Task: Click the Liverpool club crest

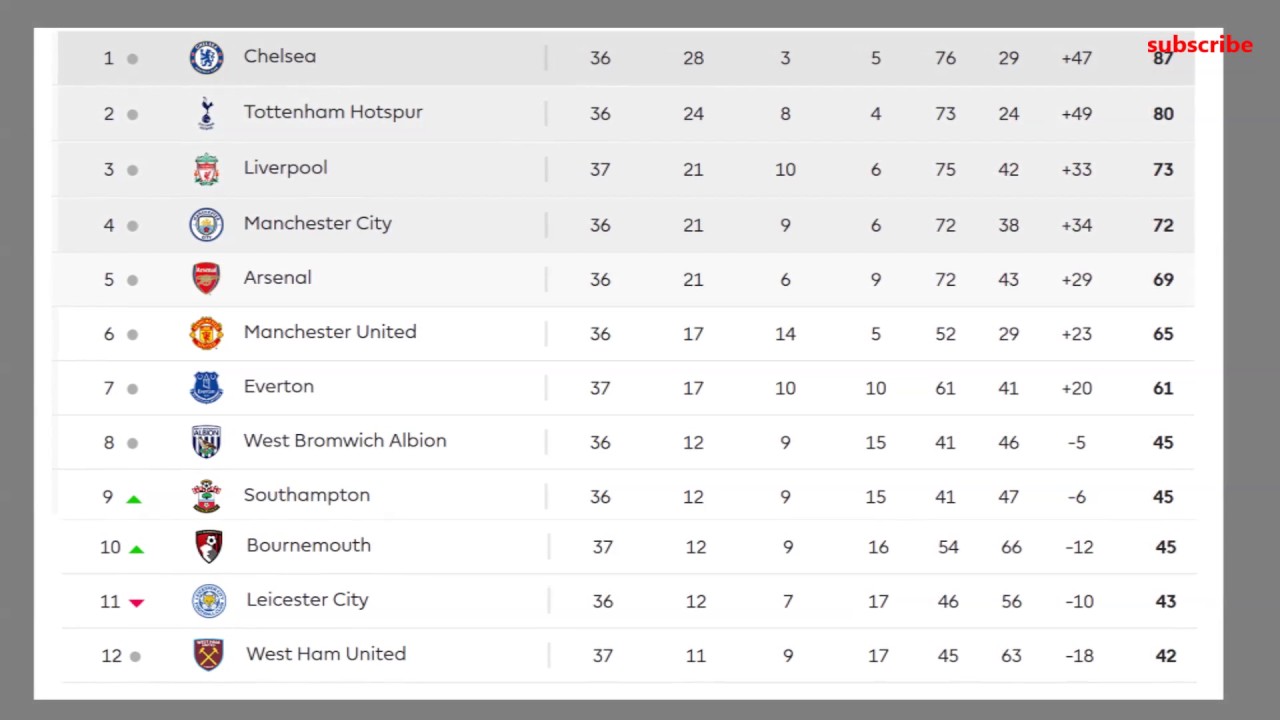Action: (x=207, y=169)
